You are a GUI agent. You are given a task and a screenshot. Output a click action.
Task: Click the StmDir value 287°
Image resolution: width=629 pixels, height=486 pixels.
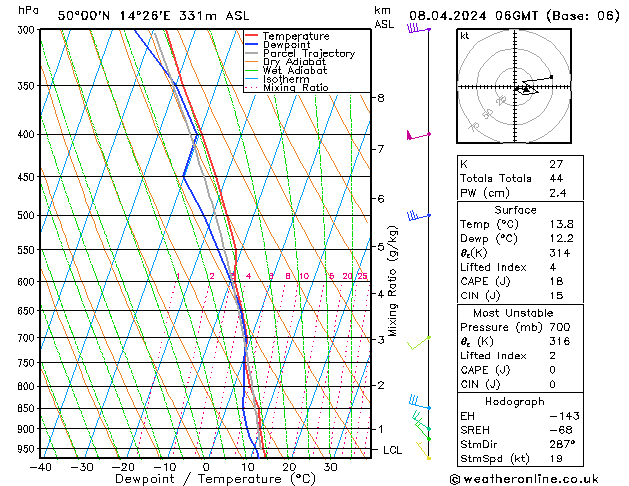(x=562, y=444)
